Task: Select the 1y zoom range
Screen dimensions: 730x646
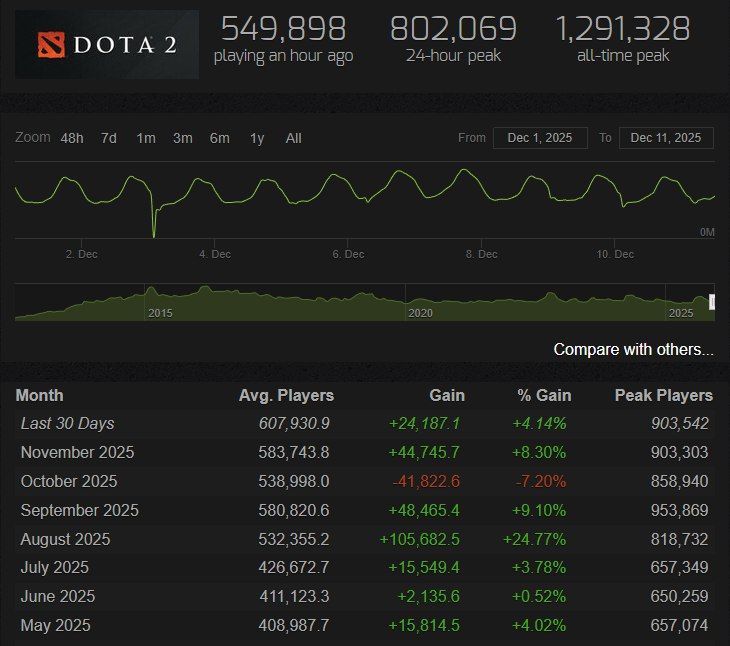Action: coord(257,138)
